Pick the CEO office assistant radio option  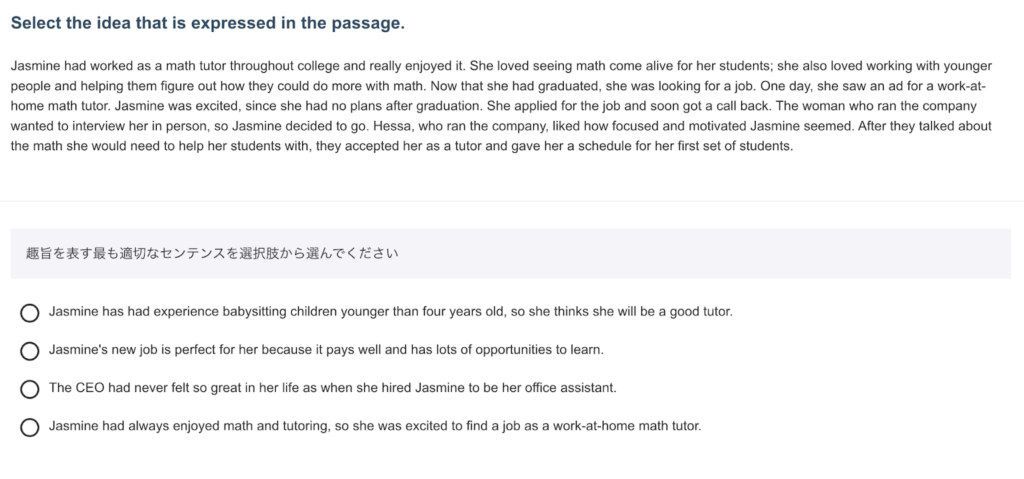30,389
